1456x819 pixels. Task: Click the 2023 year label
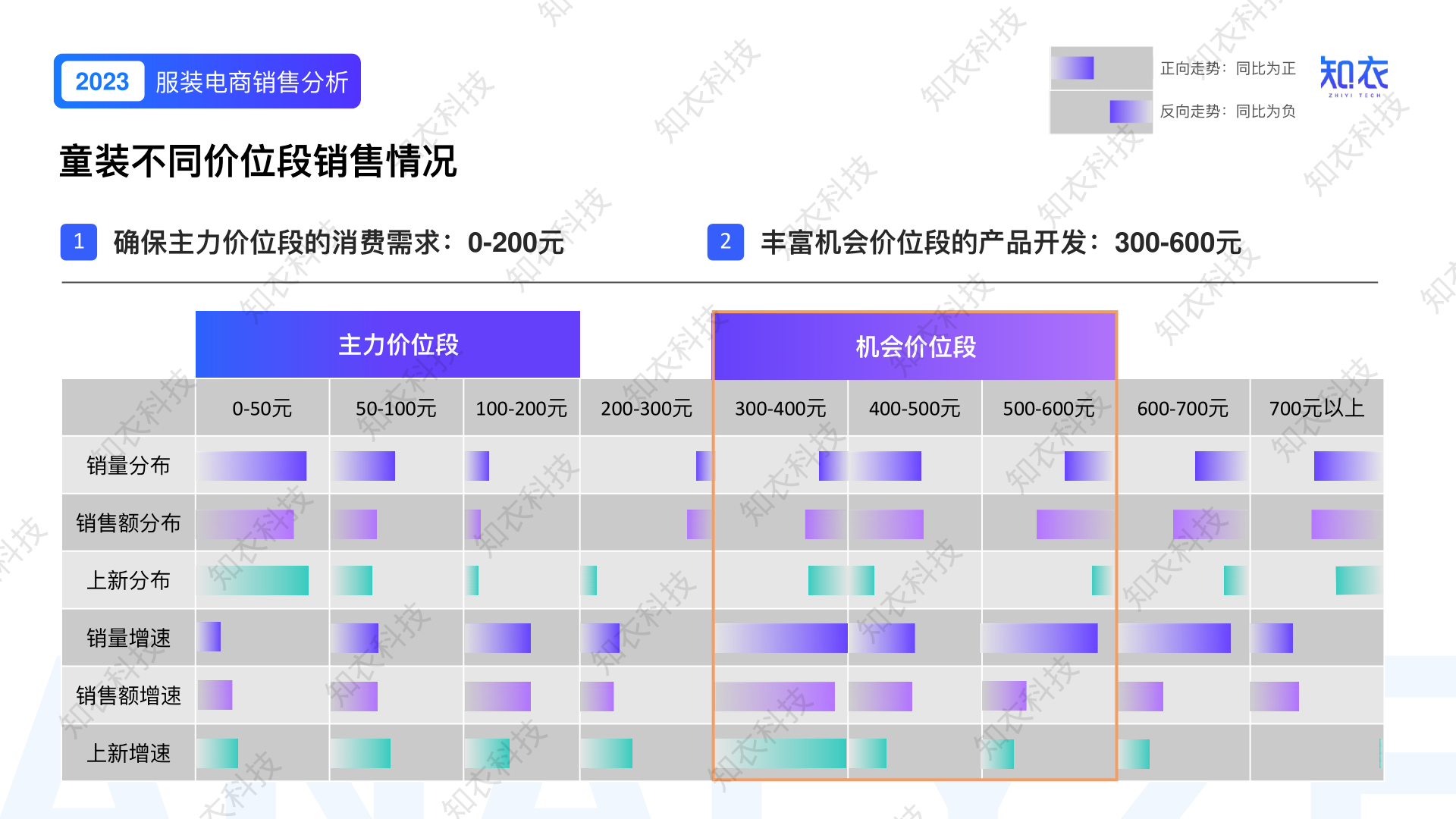[x=102, y=81]
